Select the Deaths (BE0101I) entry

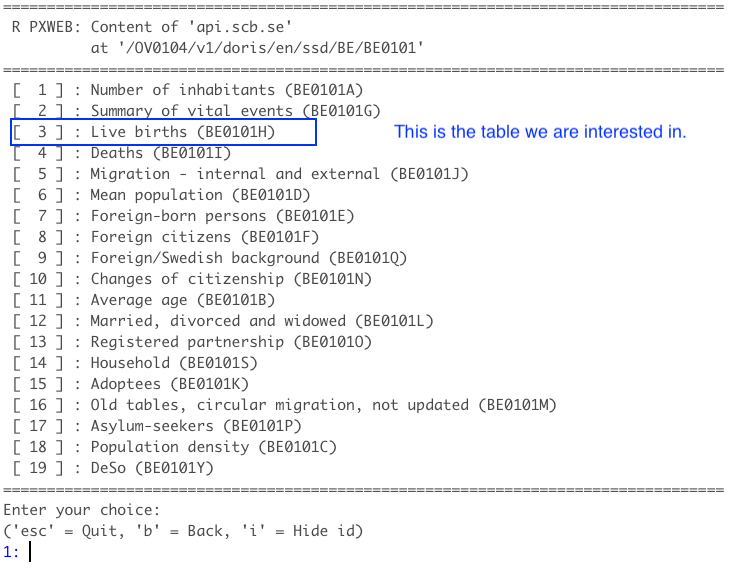[x=160, y=153]
